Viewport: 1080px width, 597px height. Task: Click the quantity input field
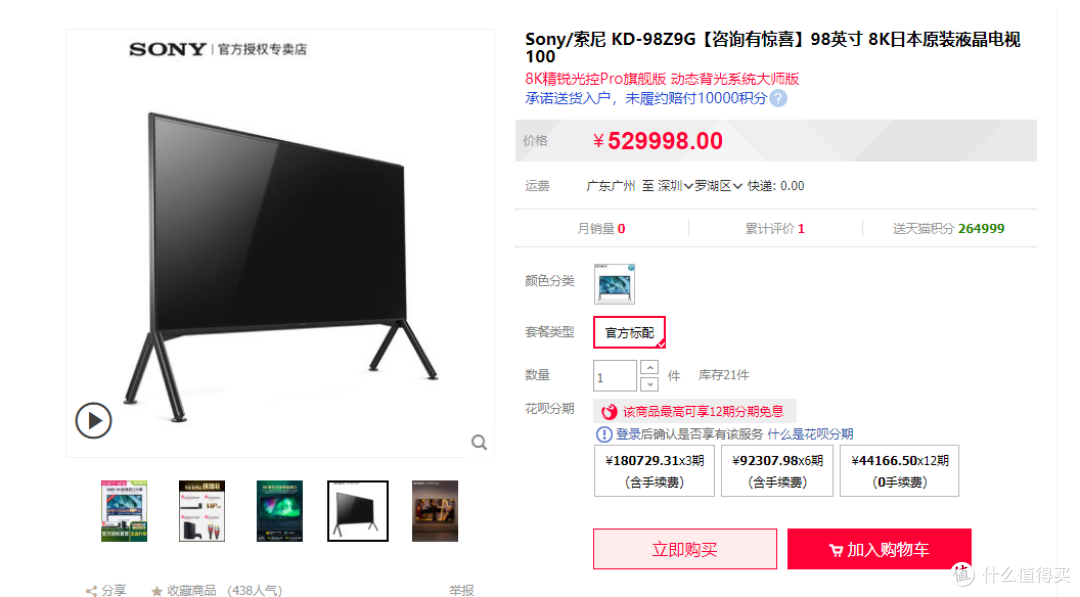click(615, 377)
